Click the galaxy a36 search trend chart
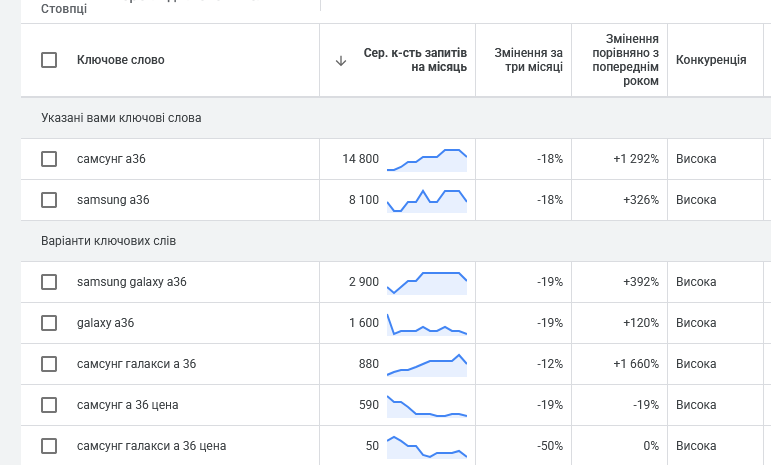 427,325
